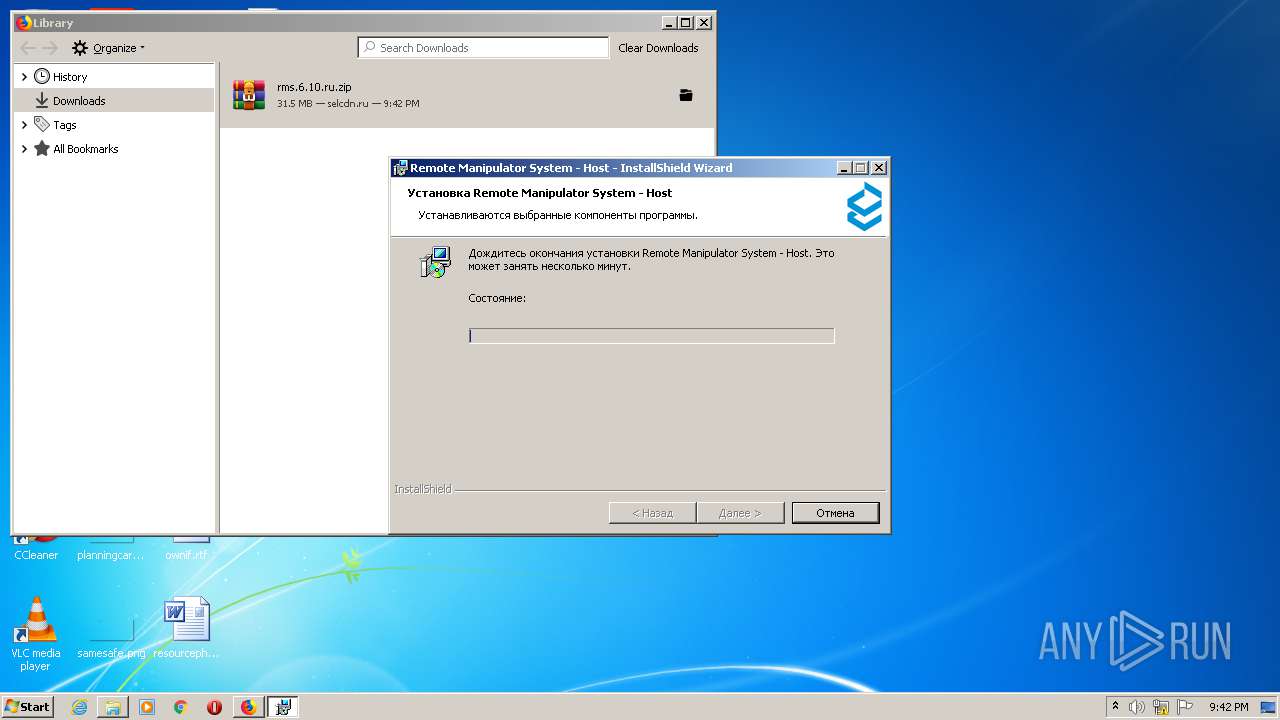Open the ownif.rtf desktop file
1280x720 pixels.
coord(187,548)
